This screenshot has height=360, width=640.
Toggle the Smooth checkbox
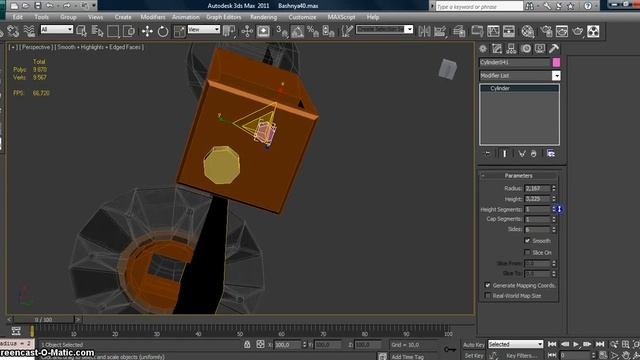pos(527,241)
